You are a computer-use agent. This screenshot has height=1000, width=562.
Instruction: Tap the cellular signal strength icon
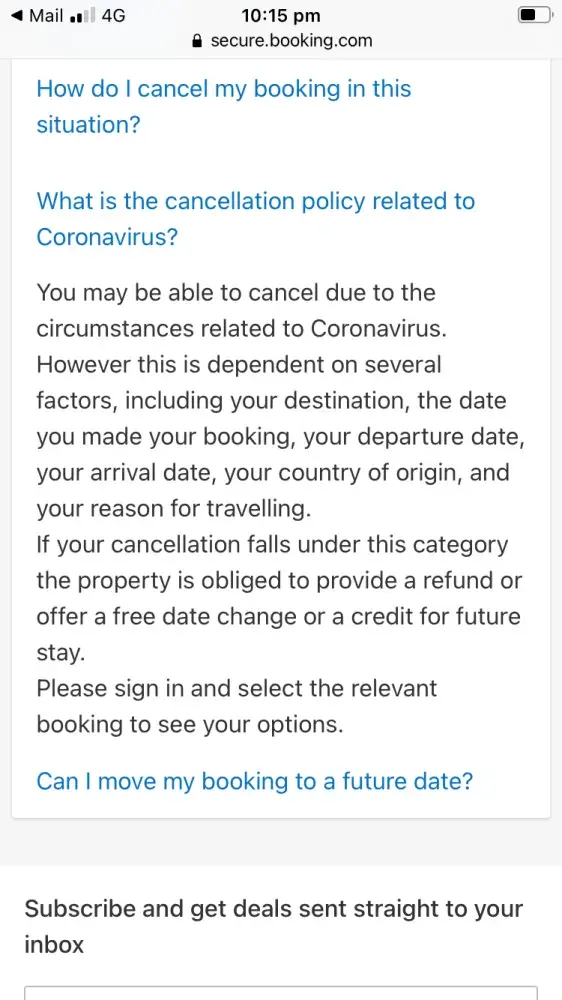(82, 16)
